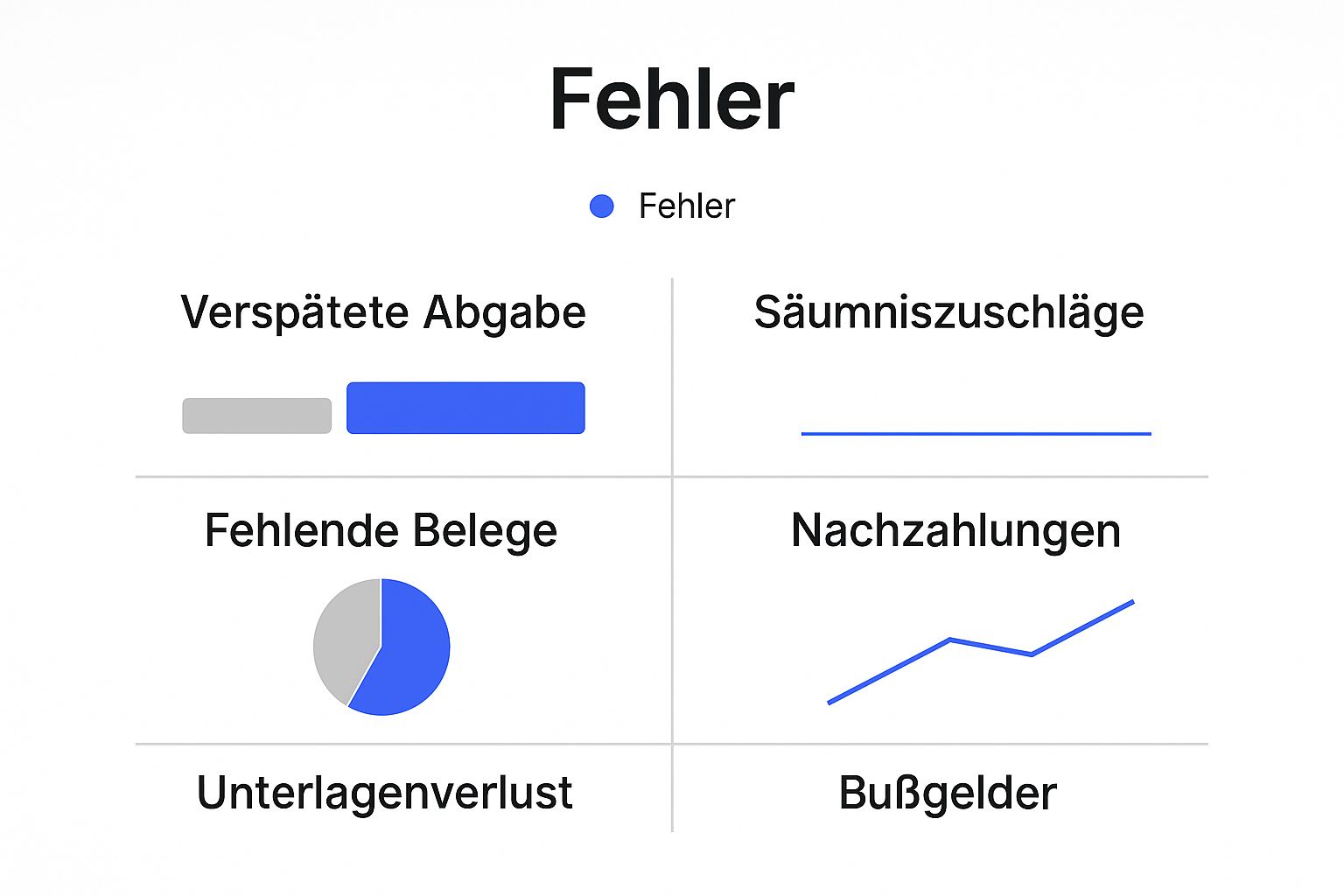Select the gray bar under Verspätete Abgabe

pyautogui.click(x=257, y=416)
